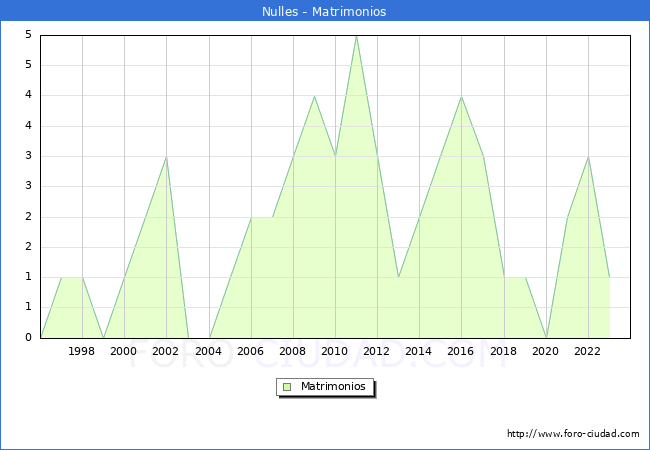Click the 2022 x-axis label
Image resolution: width=650 pixels, height=450 pixels.
tap(587, 351)
